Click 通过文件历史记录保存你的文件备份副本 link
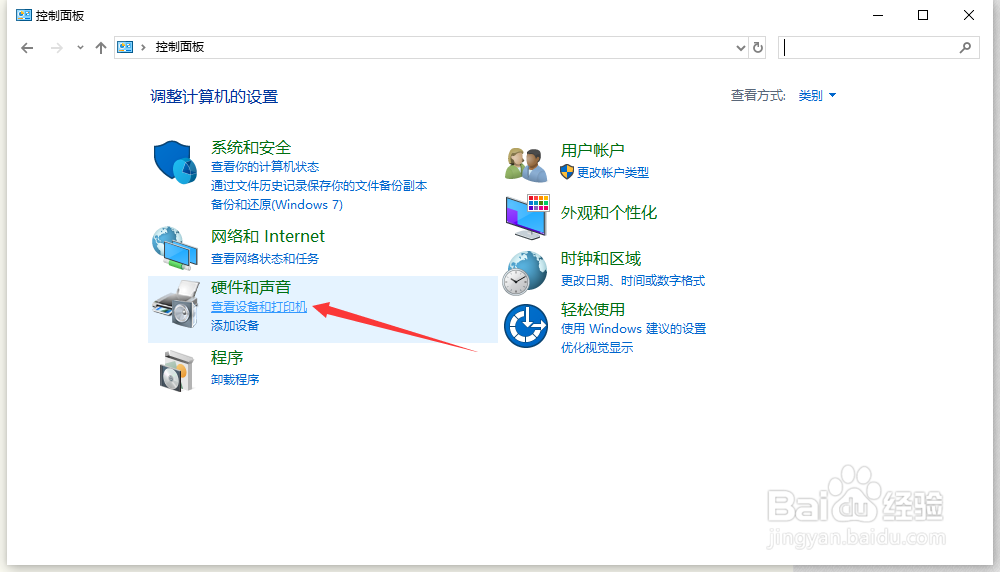The width and height of the screenshot is (1000, 572). (x=319, y=186)
